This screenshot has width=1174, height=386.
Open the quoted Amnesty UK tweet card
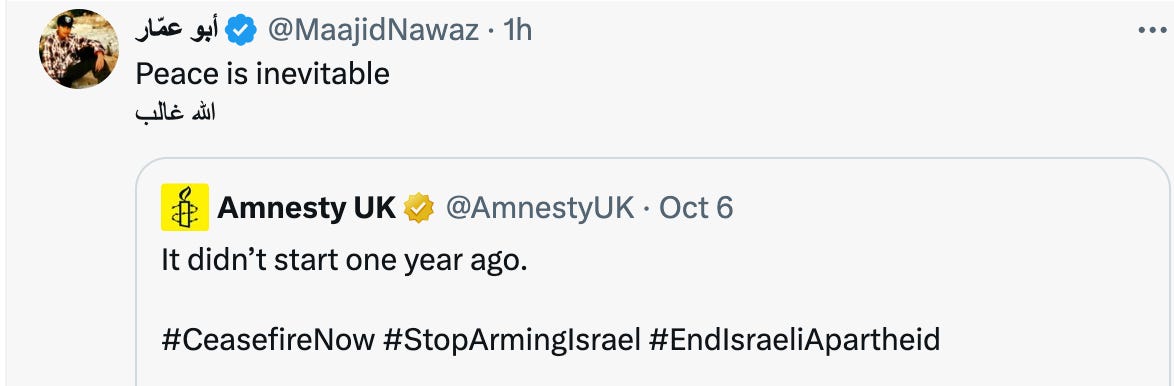coord(652,272)
